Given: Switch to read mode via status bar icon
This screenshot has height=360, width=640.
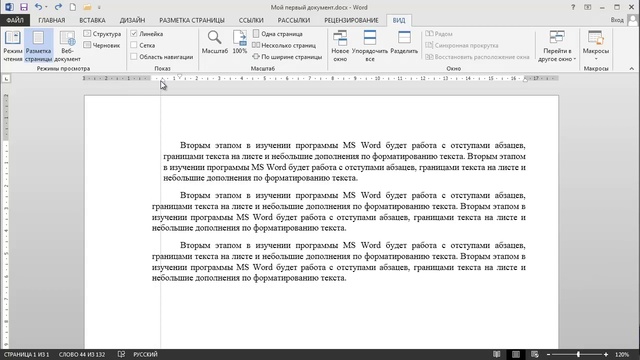Looking at the screenshot, I should click(496, 354).
